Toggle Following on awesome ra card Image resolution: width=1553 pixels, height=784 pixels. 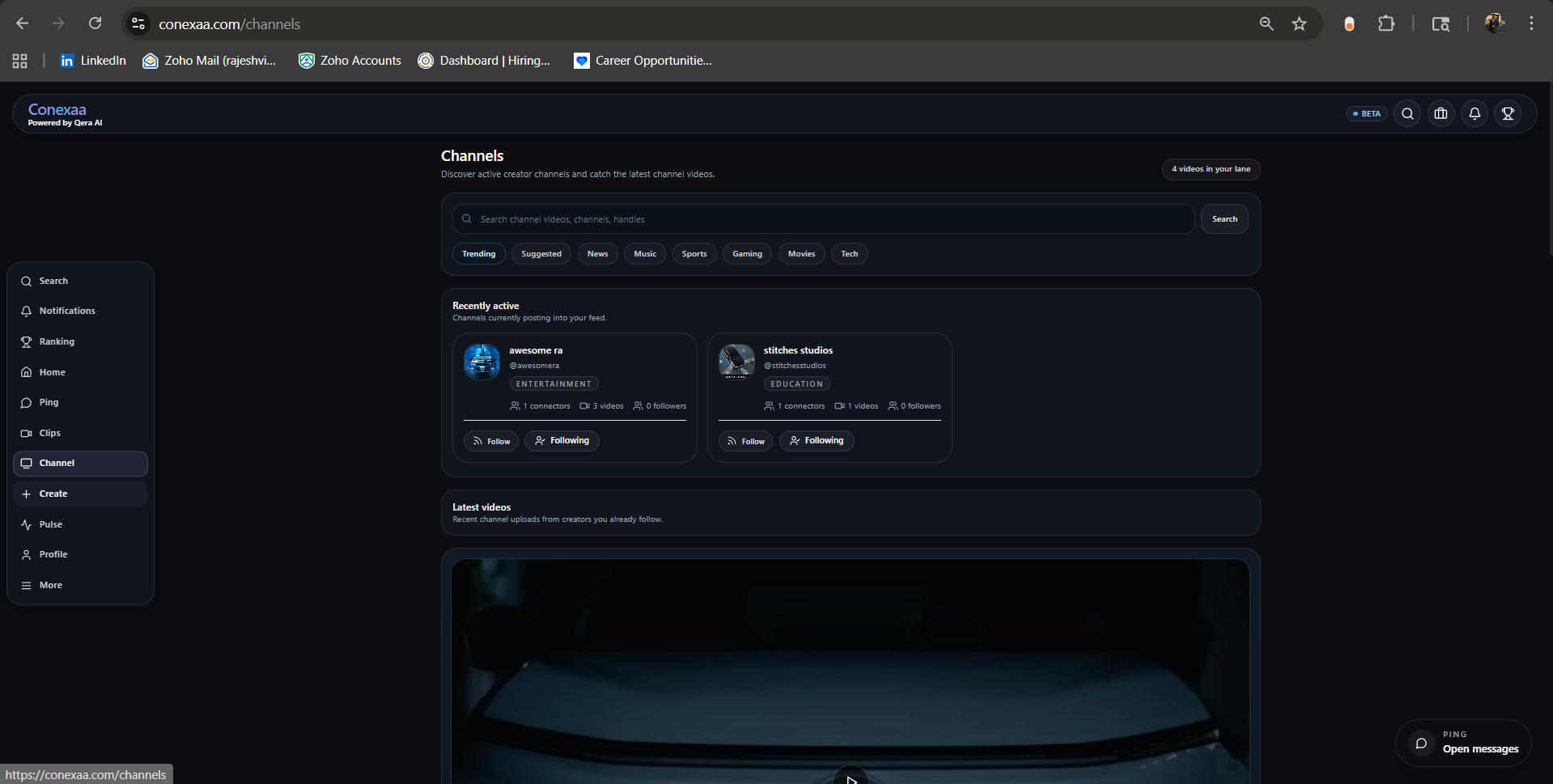pos(562,441)
